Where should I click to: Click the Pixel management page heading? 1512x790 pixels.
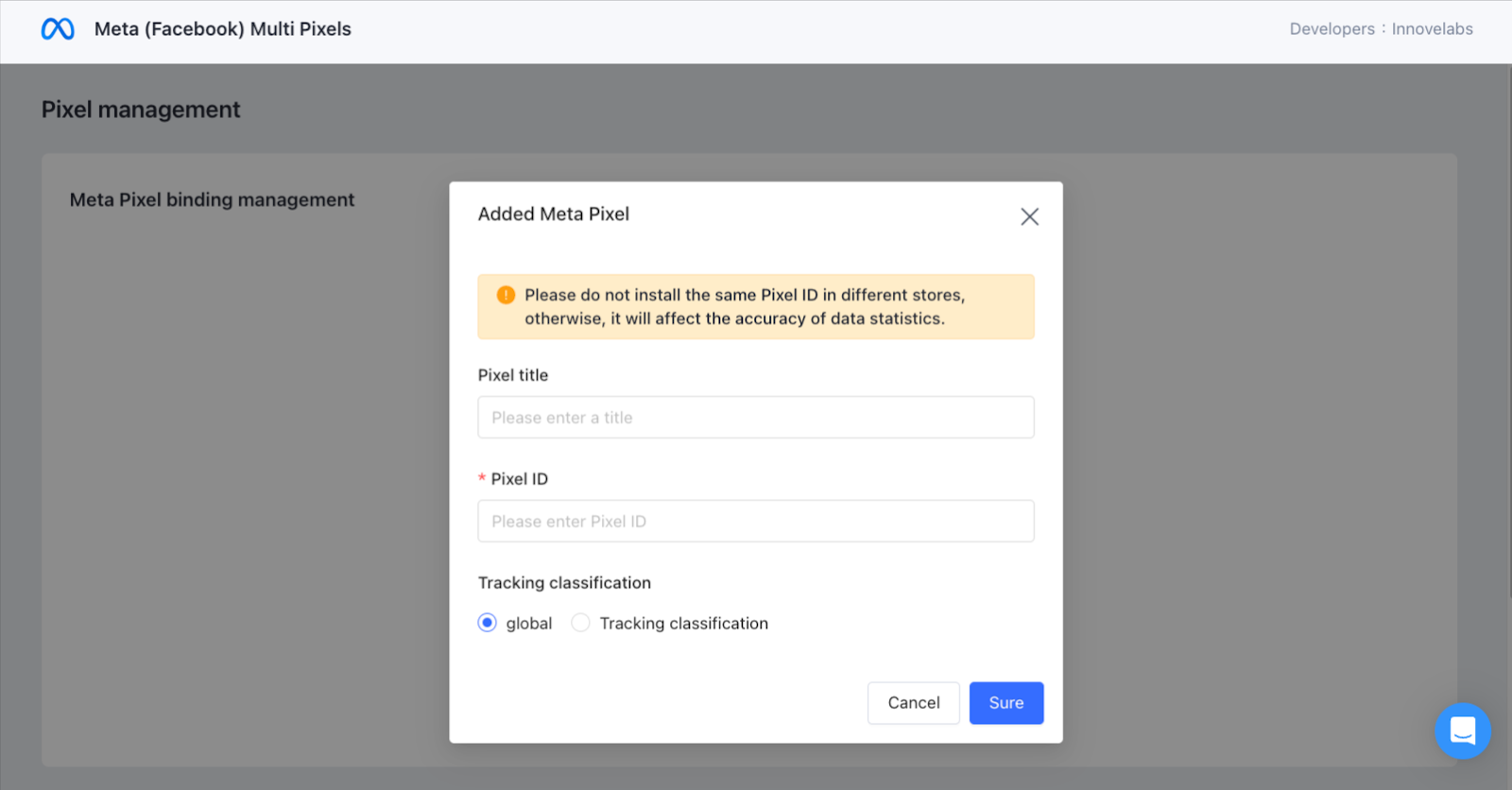point(141,110)
